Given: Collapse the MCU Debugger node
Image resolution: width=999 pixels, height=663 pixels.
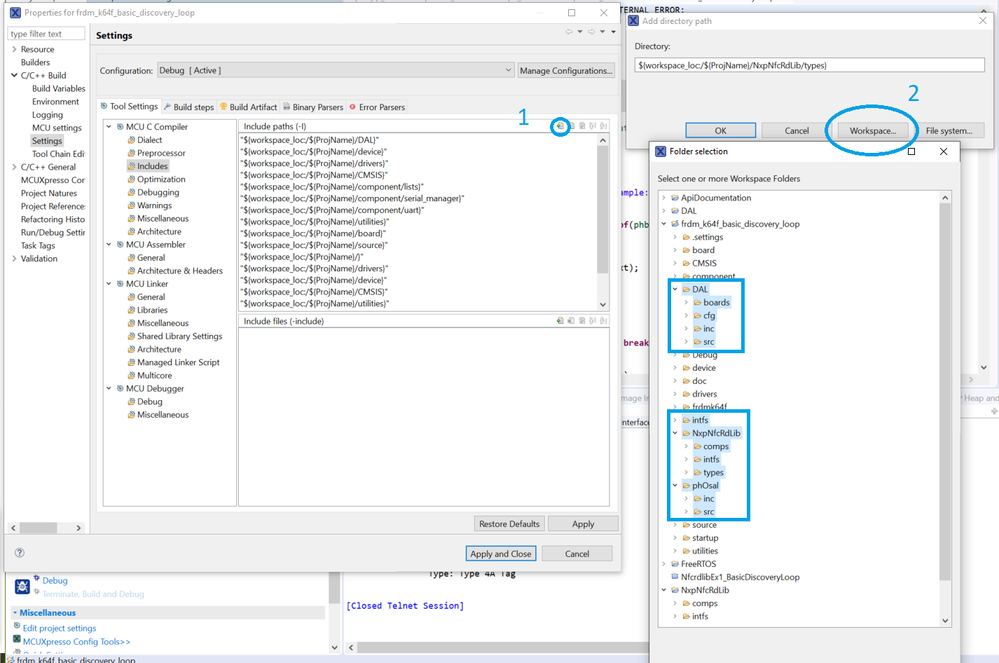Looking at the screenshot, I should tap(109, 389).
